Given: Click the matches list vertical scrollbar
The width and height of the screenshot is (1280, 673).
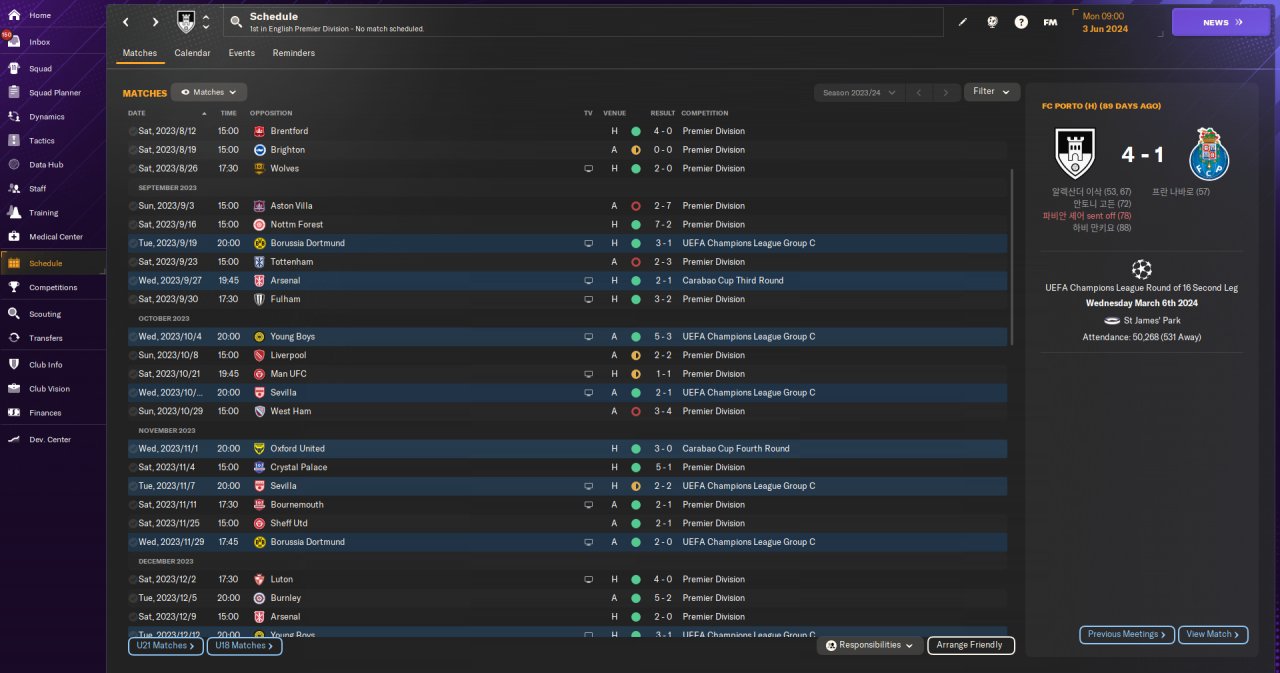Looking at the screenshot, I should pos(1013,257).
